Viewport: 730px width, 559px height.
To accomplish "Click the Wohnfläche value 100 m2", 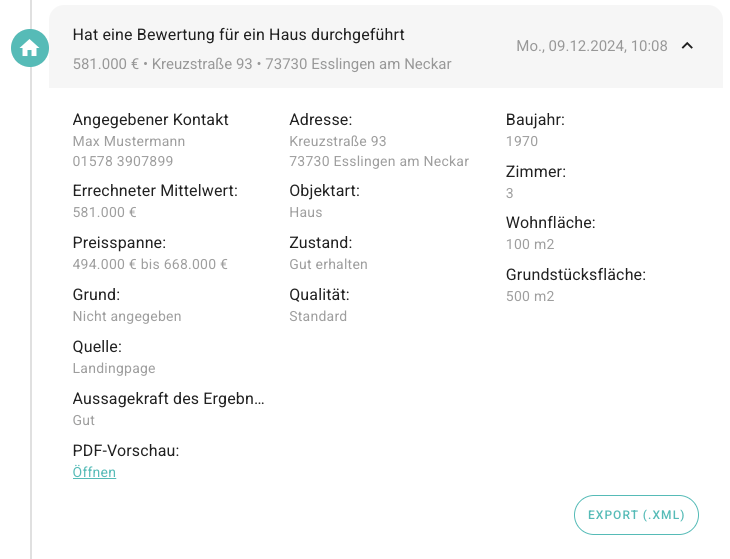I will pyautogui.click(x=530, y=244).
